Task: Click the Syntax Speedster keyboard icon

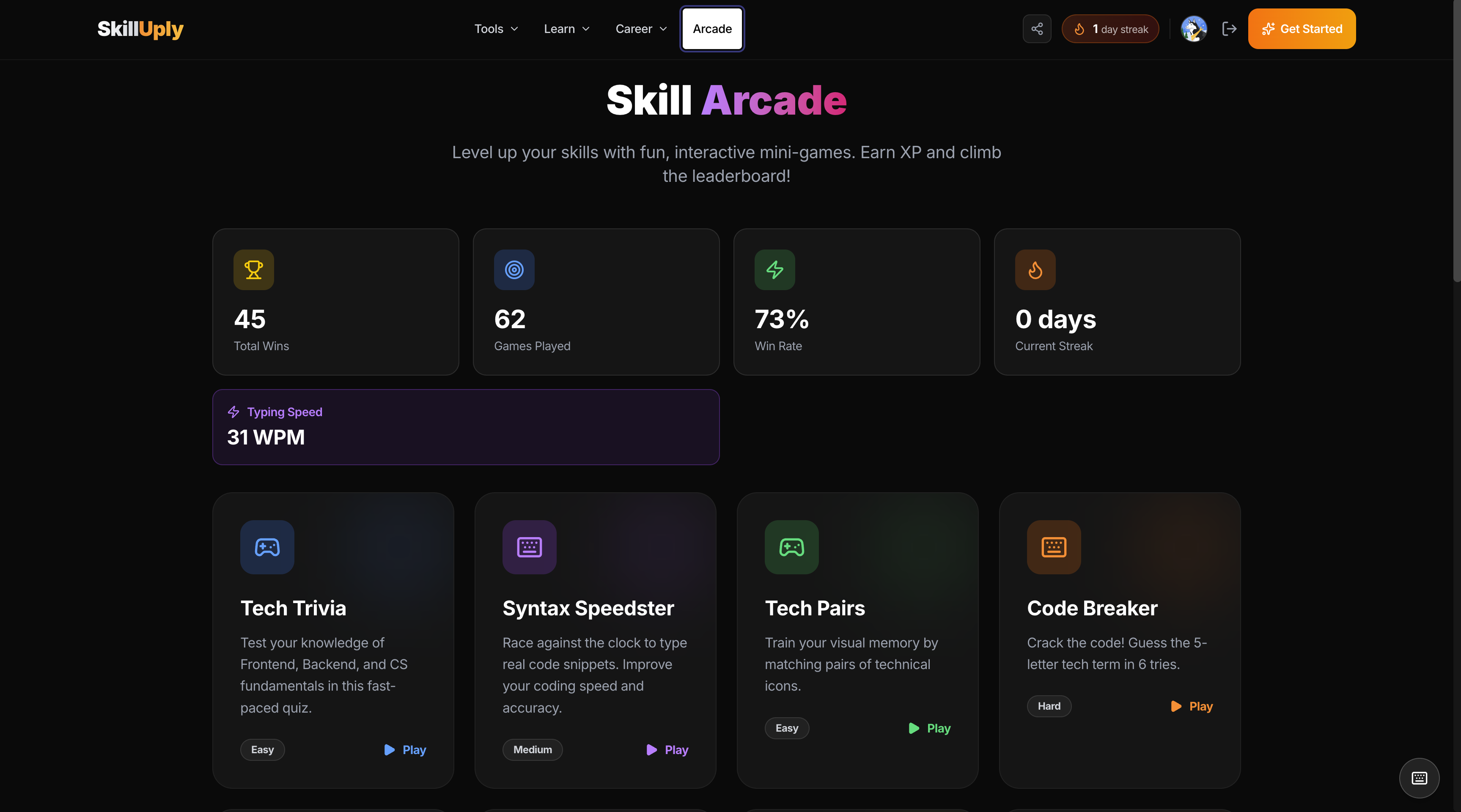Action: (529, 547)
